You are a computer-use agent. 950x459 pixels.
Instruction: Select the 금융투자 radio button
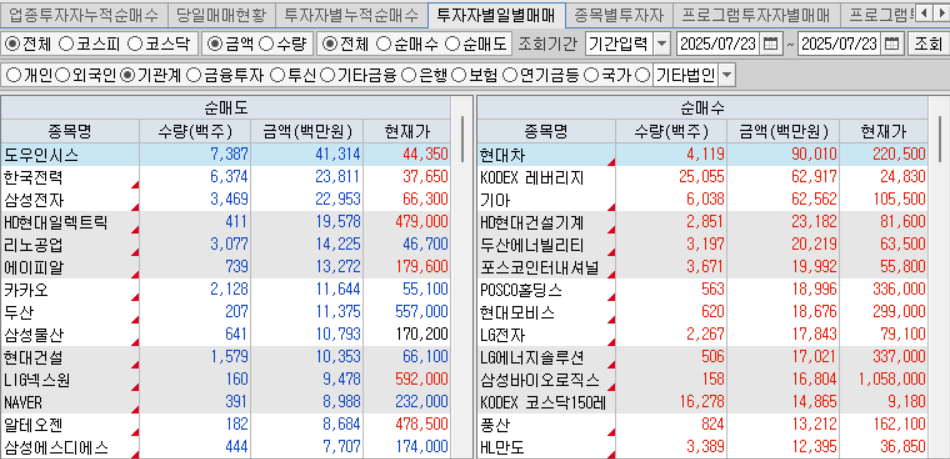pos(225,75)
